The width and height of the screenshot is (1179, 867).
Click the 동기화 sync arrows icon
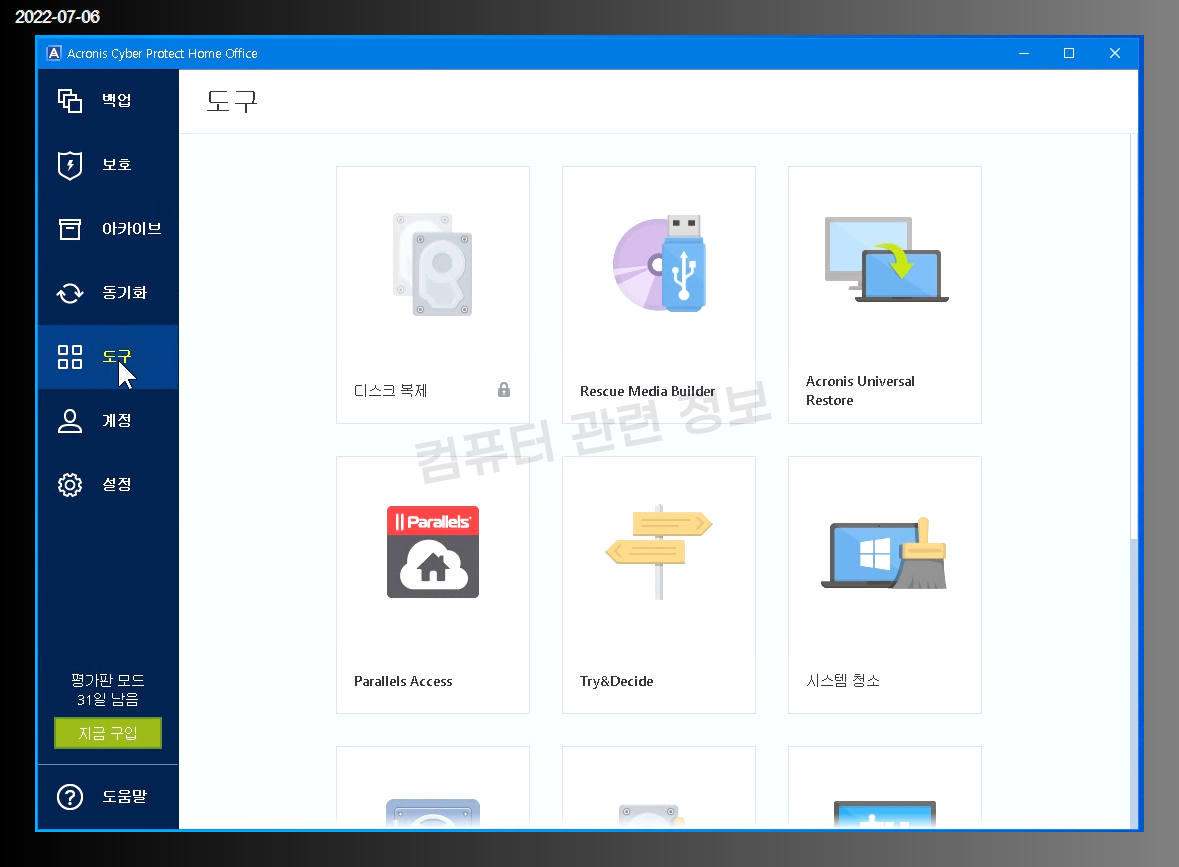point(70,293)
